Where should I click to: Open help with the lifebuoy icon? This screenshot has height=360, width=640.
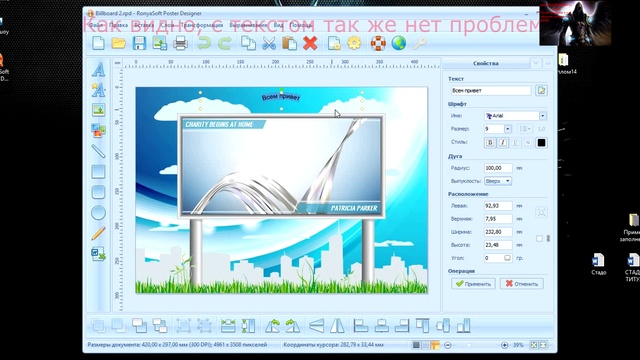[378, 43]
